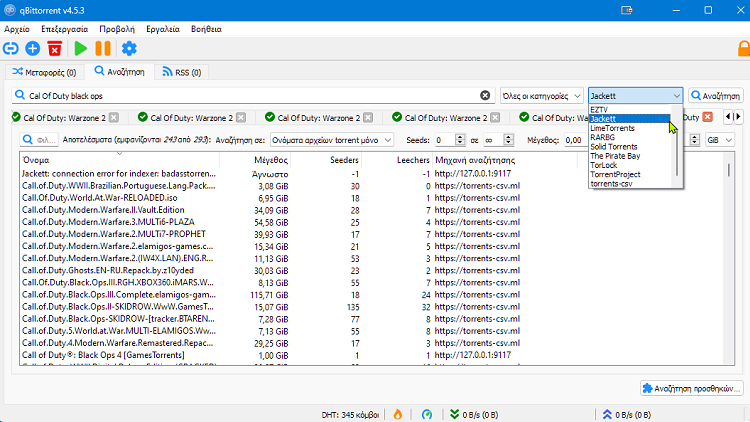Select Call.of.Duty.Modern.Warfare.II.Vault.Edition result
The height and width of the screenshot is (422, 750).
103,210
